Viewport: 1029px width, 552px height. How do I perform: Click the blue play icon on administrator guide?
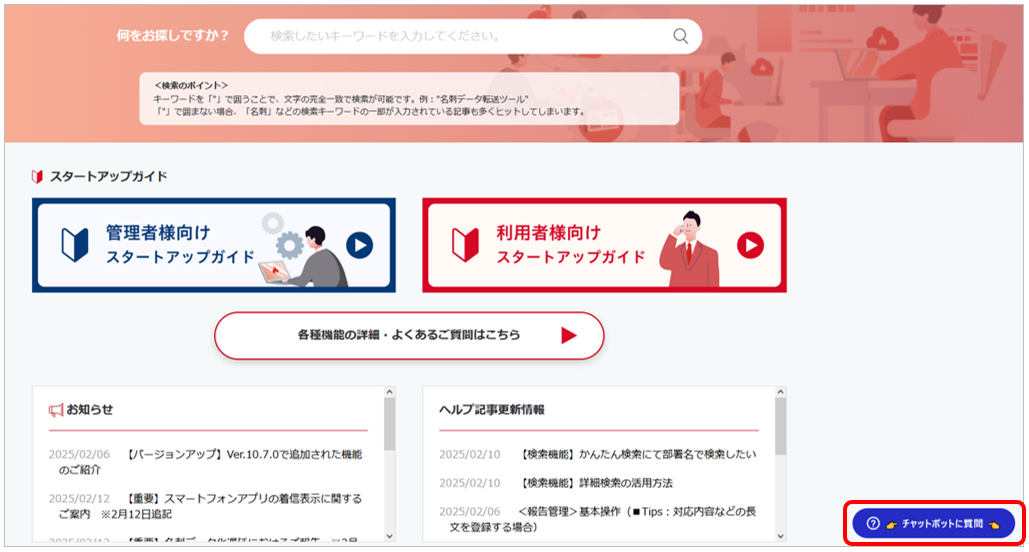[360, 245]
